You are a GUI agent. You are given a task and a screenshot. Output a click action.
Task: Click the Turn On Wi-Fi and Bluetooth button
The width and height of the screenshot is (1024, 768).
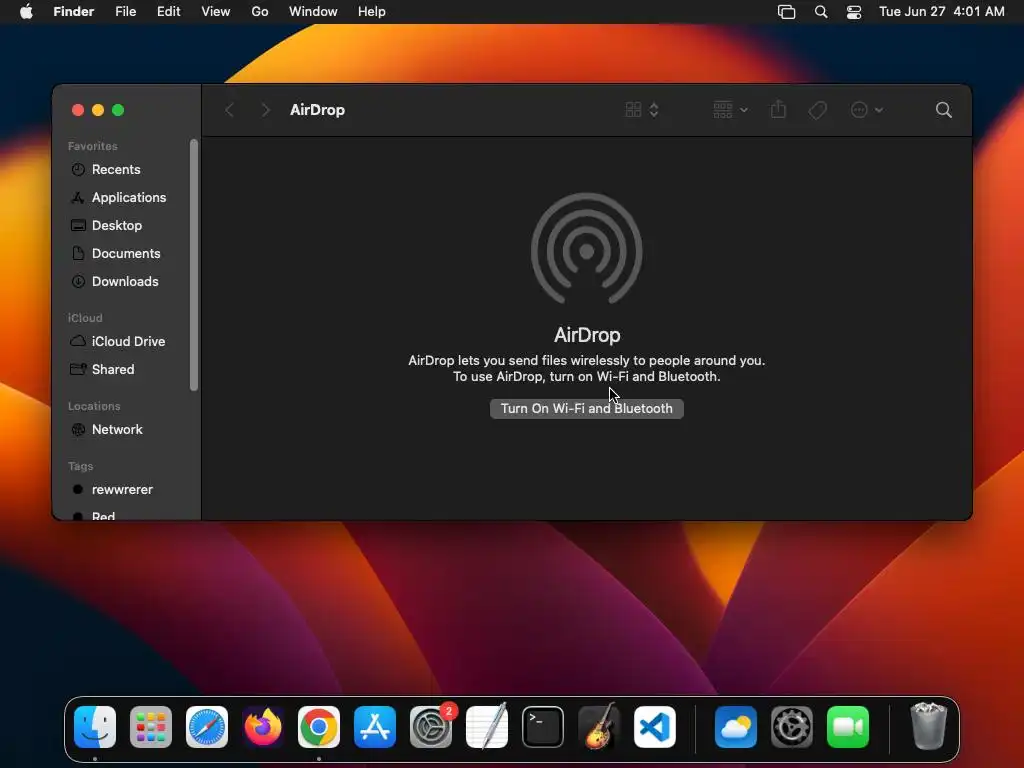(586, 408)
